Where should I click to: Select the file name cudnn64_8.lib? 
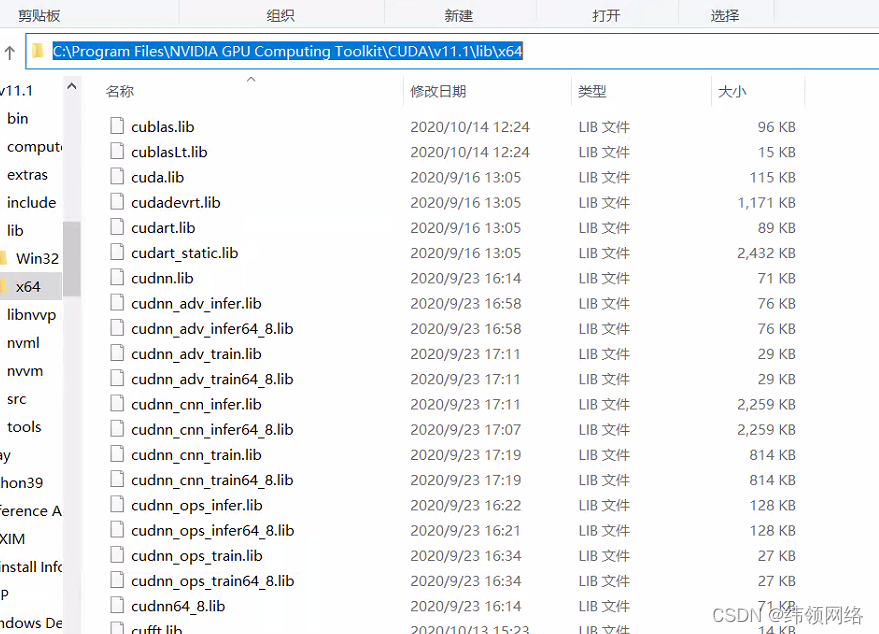[x=178, y=606]
